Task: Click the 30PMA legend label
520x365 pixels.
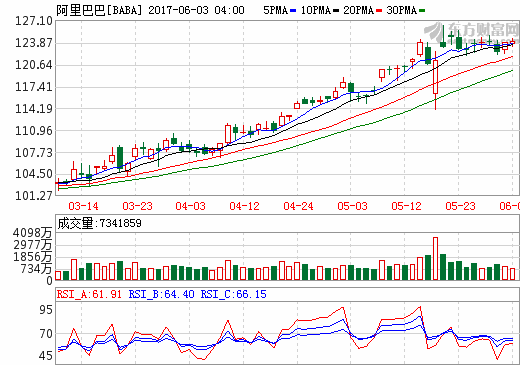Action: click(x=402, y=10)
